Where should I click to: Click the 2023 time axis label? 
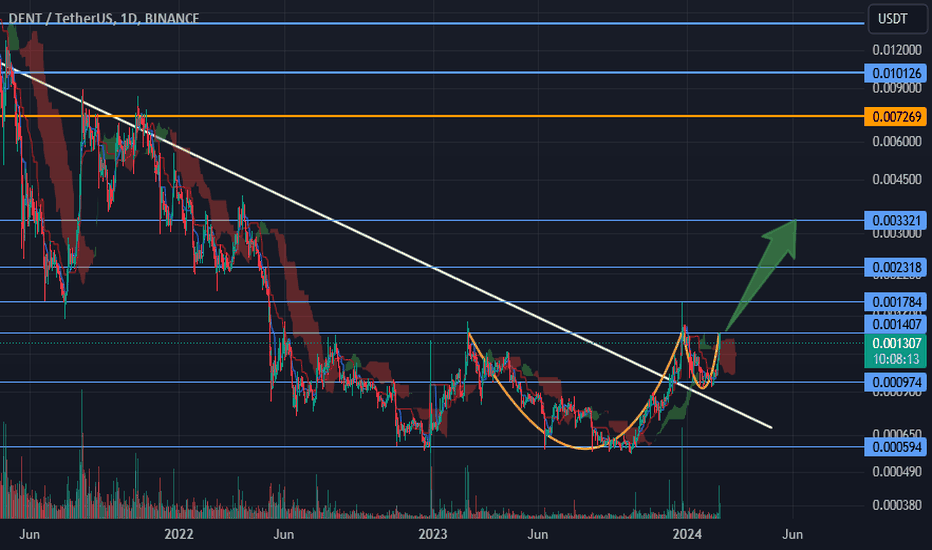point(433,534)
